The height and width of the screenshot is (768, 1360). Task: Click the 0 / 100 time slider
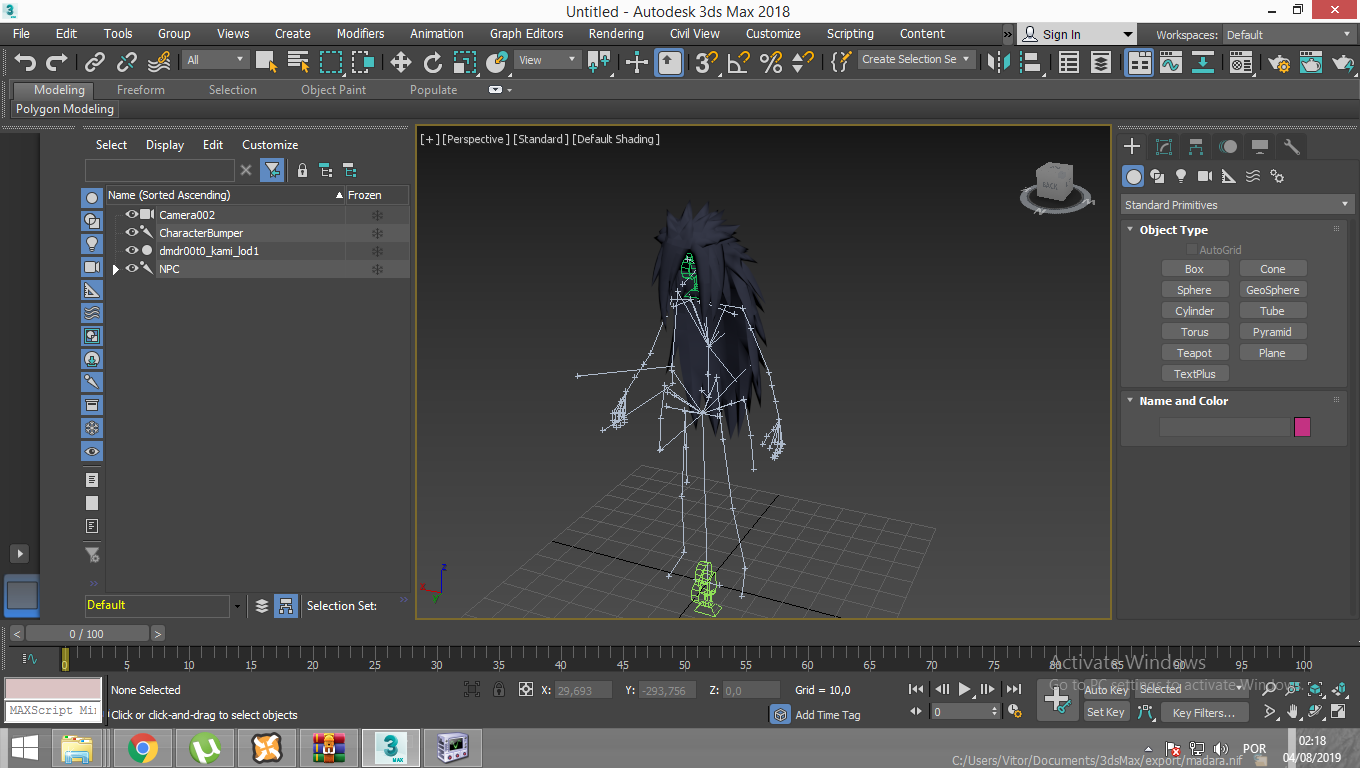[87, 633]
